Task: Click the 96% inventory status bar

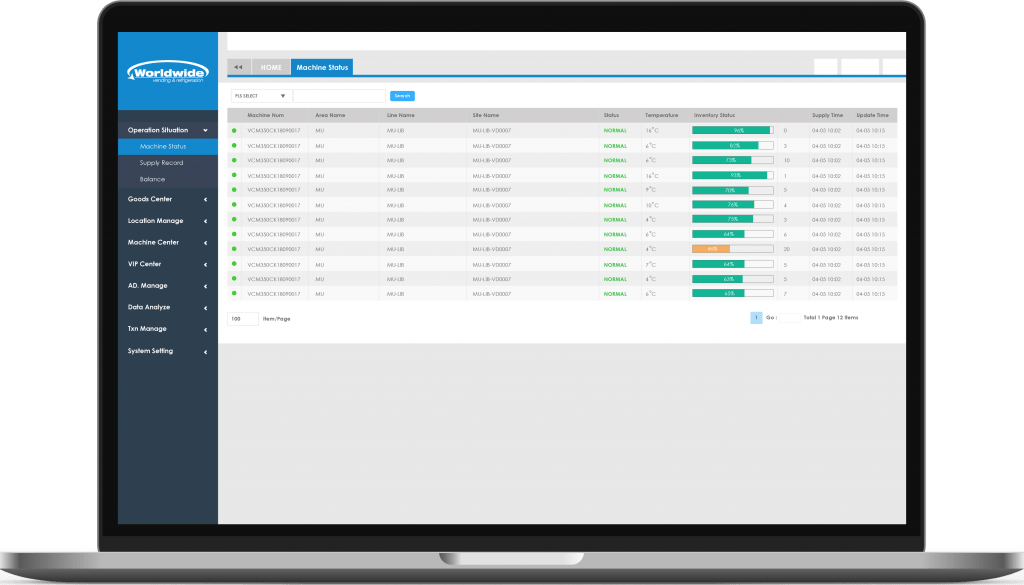Action: 732,130
